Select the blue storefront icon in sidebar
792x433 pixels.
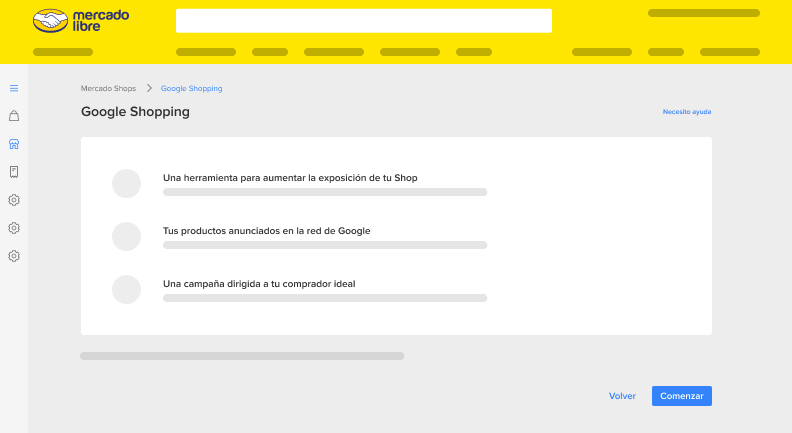pos(14,145)
